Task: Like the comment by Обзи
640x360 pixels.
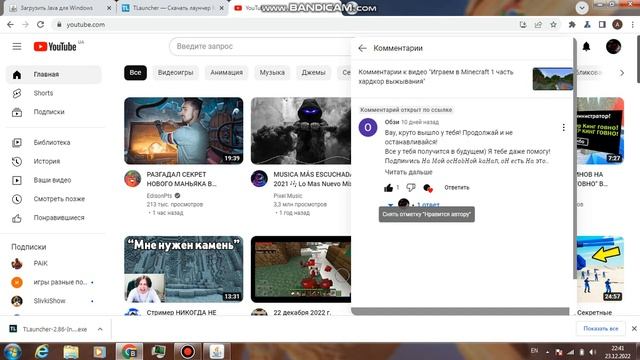Action: [388, 188]
